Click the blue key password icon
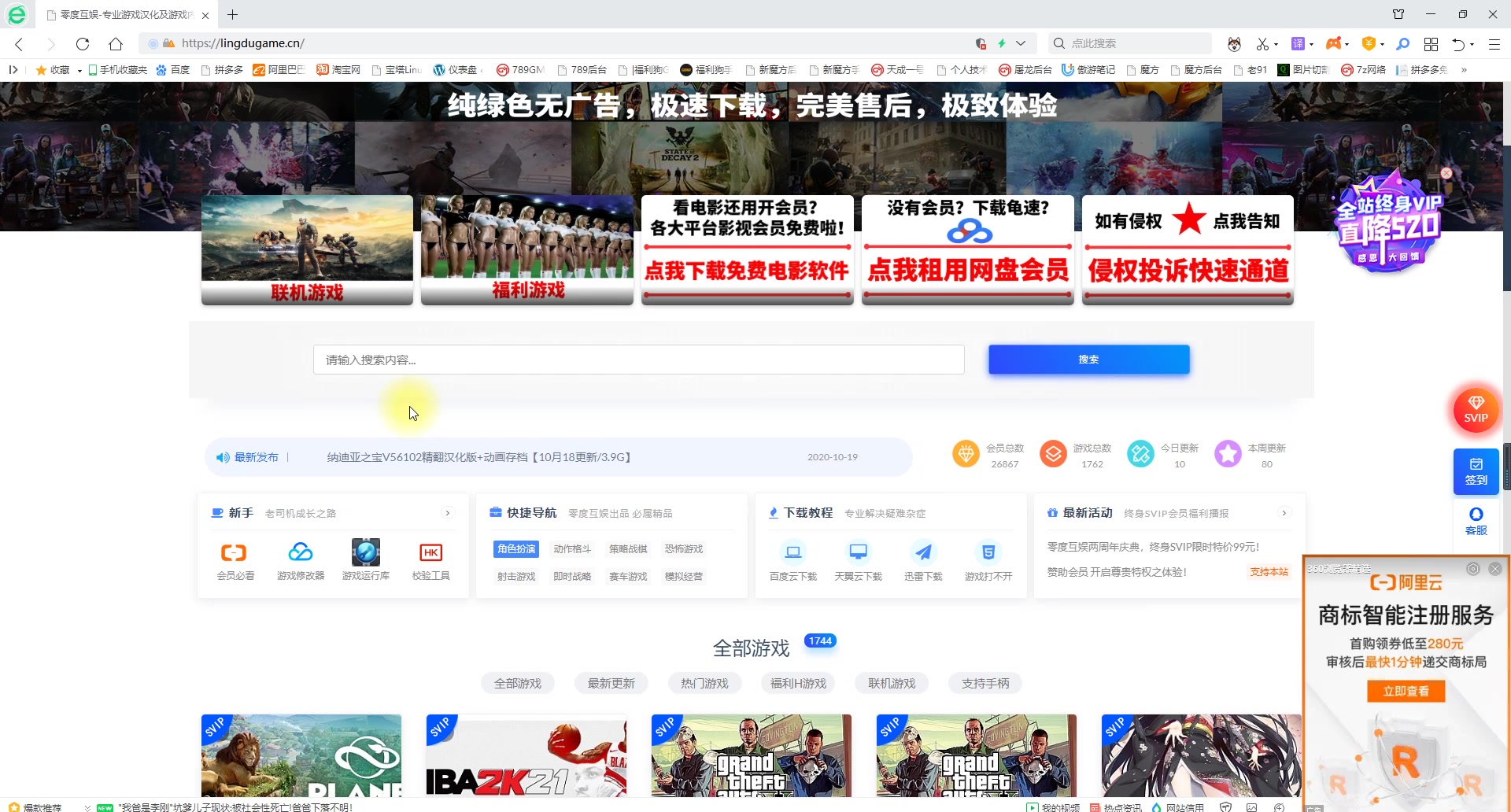Screen dimensions: 1511x812 (x=1402, y=44)
